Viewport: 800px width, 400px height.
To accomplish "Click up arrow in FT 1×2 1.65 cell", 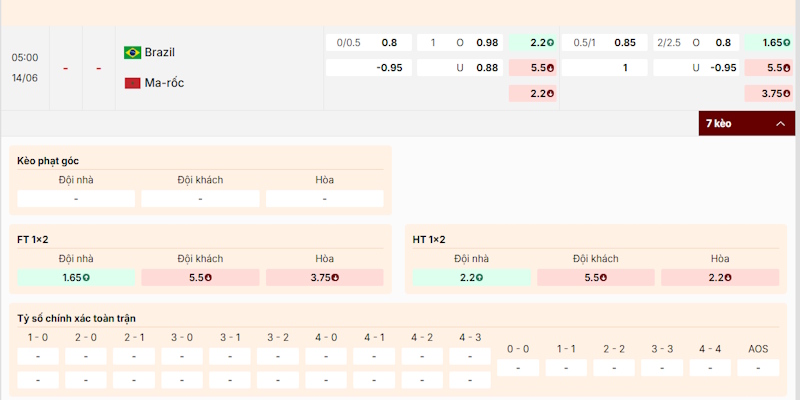I will (86, 278).
